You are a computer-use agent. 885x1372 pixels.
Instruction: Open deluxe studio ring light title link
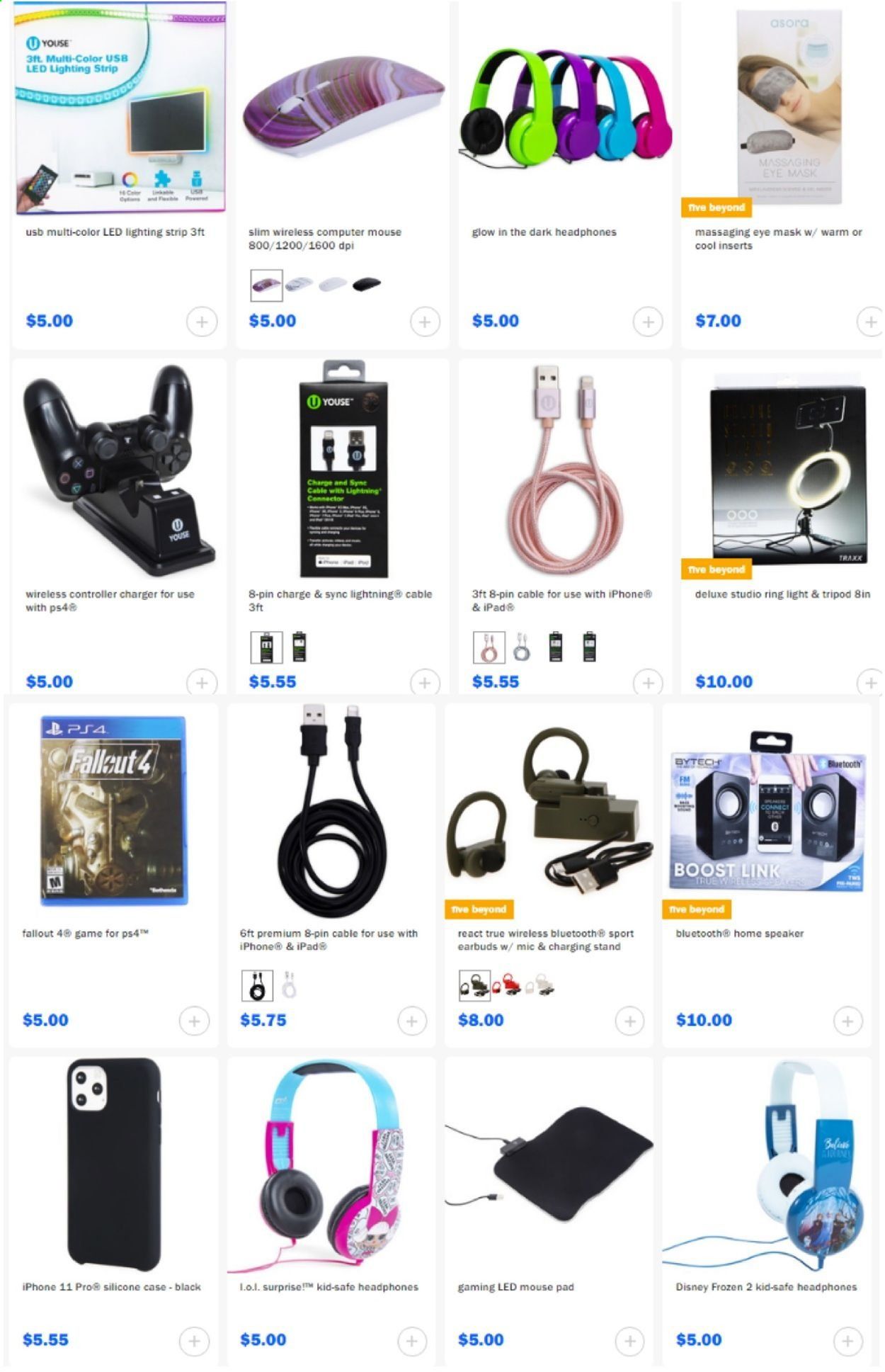coord(782,594)
